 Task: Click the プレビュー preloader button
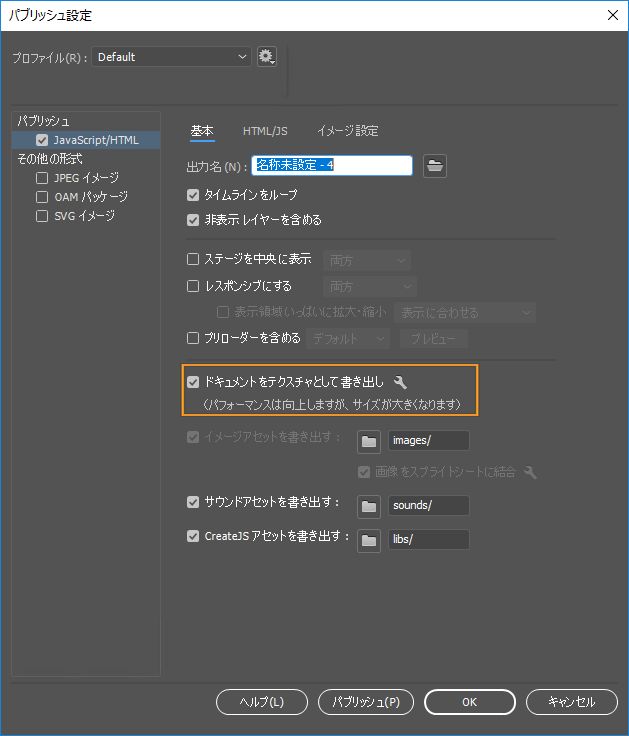coord(434,338)
